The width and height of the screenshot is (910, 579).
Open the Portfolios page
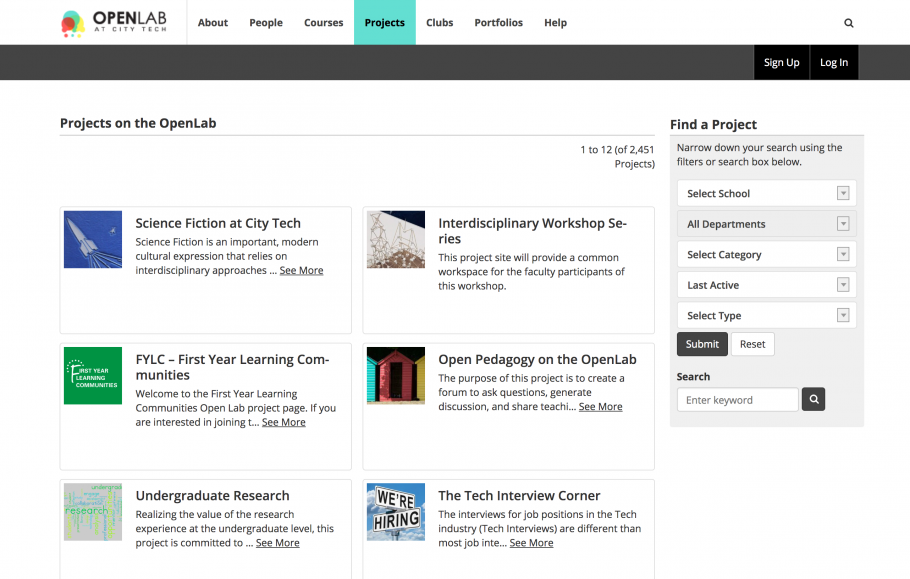click(x=499, y=23)
